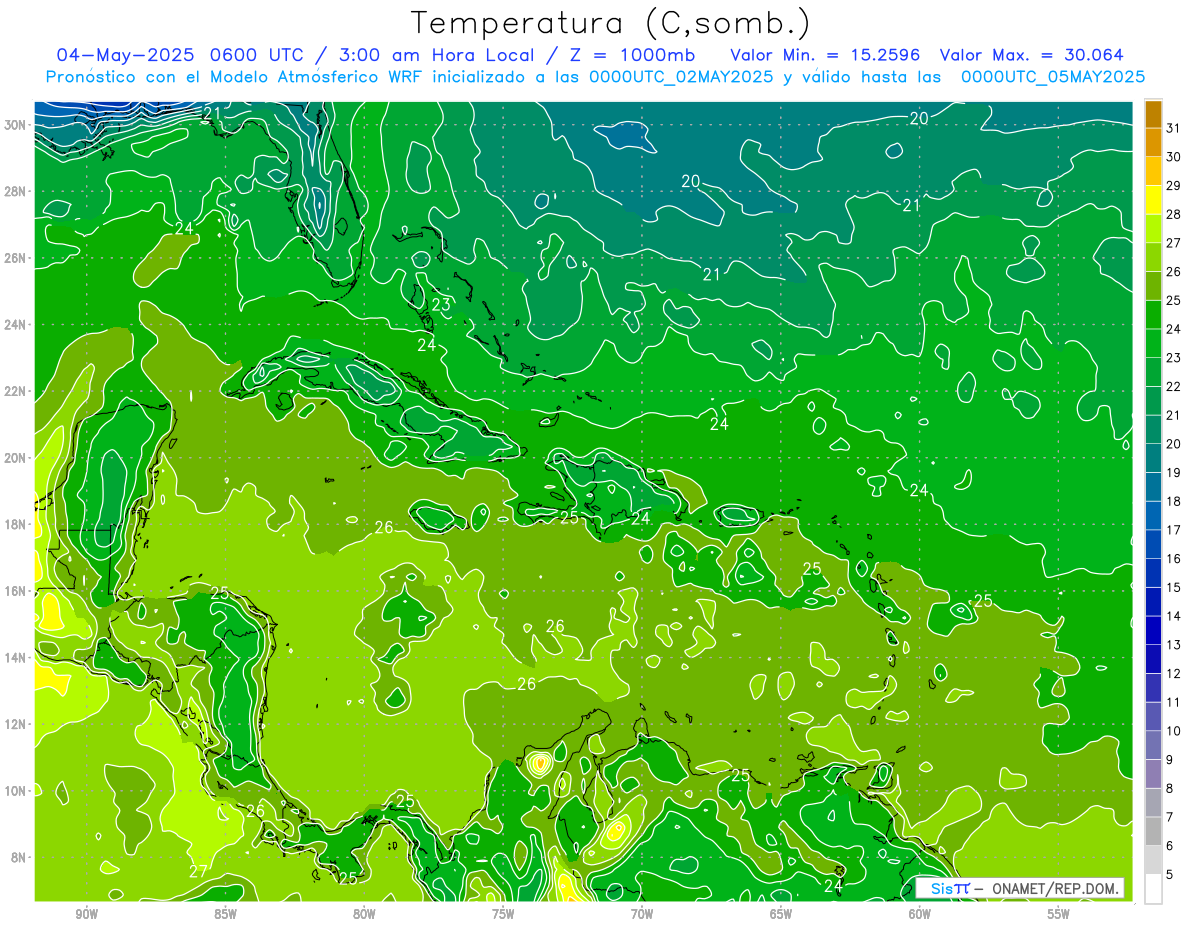Click the colorbar label 12
The image size is (1200, 927).
point(1174,674)
